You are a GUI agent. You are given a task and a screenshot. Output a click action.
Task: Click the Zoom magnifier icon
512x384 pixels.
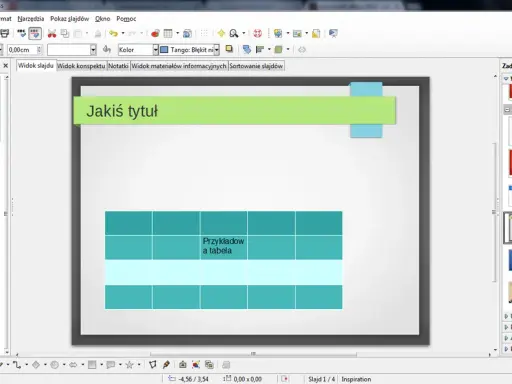(x=234, y=33)
